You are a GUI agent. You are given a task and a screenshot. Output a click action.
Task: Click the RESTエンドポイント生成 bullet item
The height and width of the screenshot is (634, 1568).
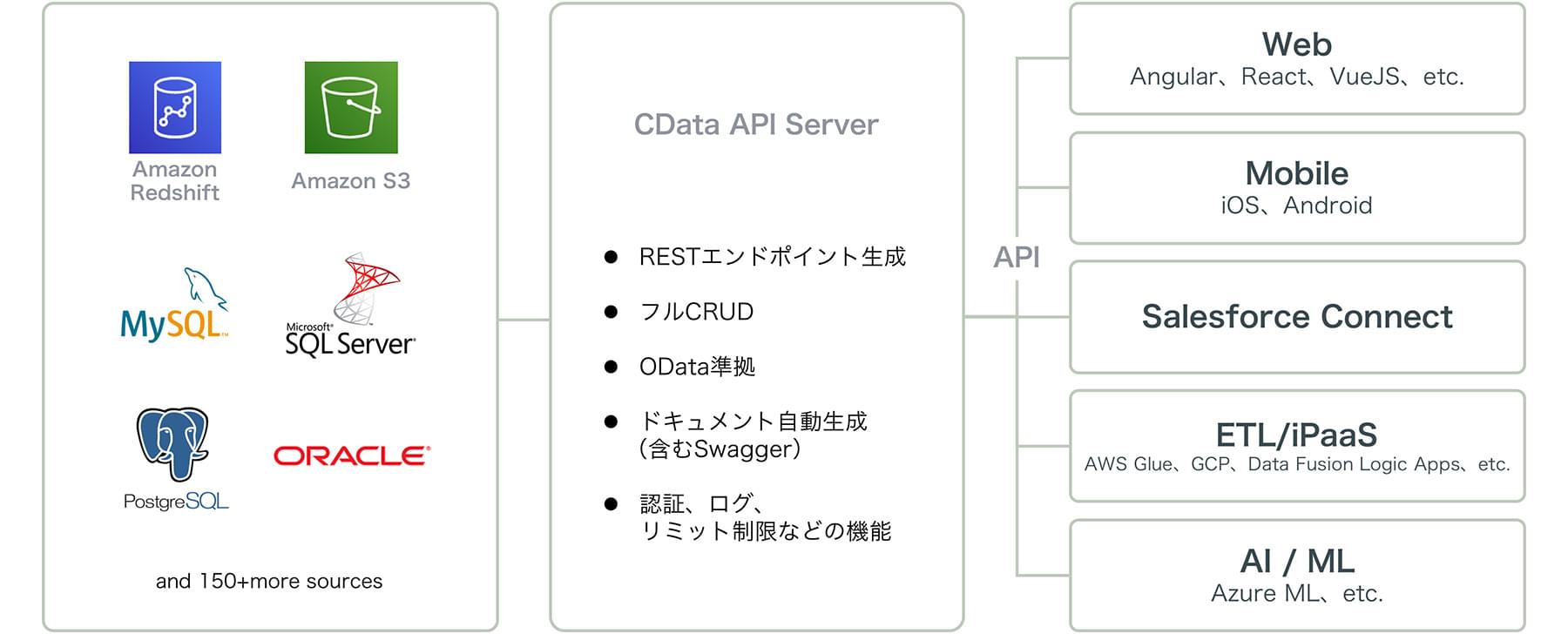(x=772, y=257)
